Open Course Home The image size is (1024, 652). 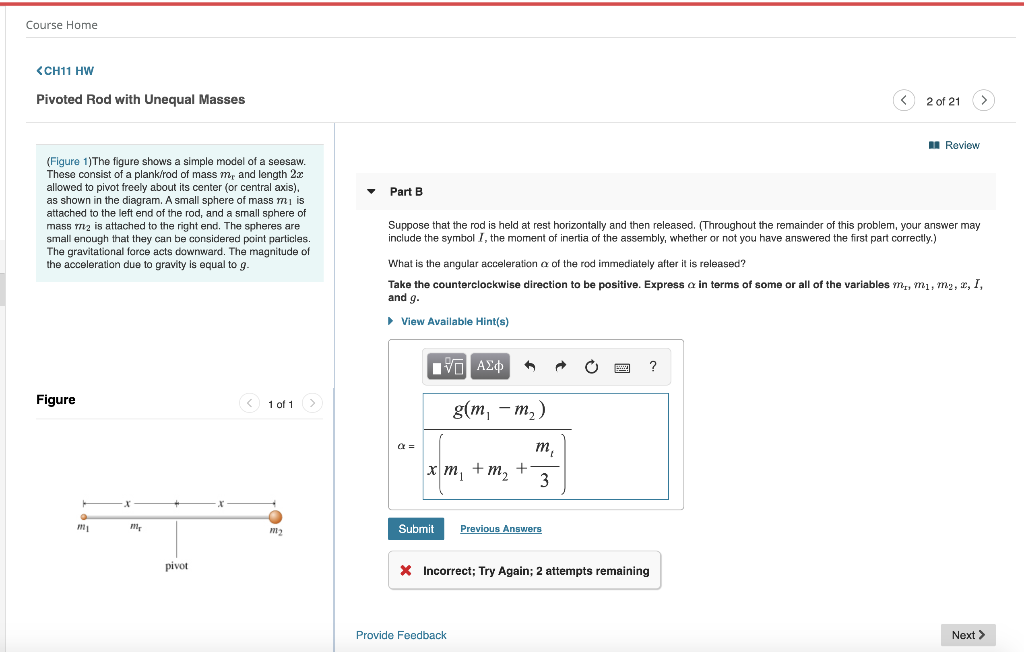(x=63, y=24)
